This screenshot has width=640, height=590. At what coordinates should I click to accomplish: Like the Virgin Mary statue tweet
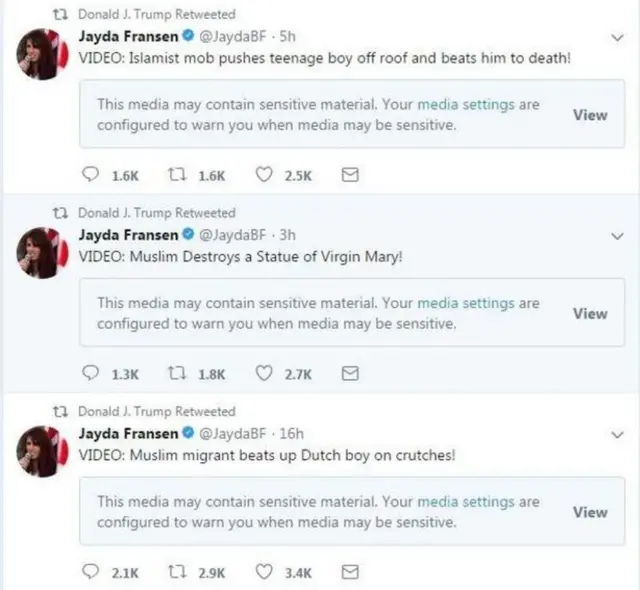pyautogui.click(x=265, y=374)
